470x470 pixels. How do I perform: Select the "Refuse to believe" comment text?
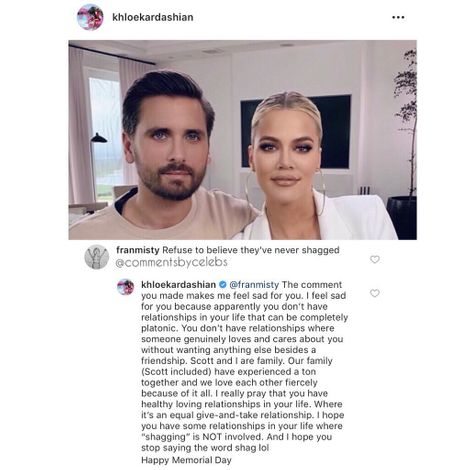pos(251,250)
